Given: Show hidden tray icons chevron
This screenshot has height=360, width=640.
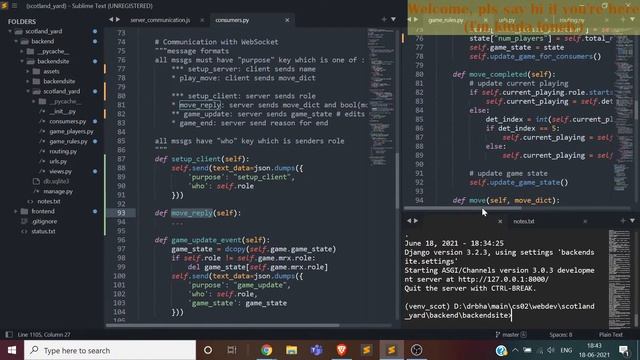Looking at the screenshot, I should tap(515, 350).
